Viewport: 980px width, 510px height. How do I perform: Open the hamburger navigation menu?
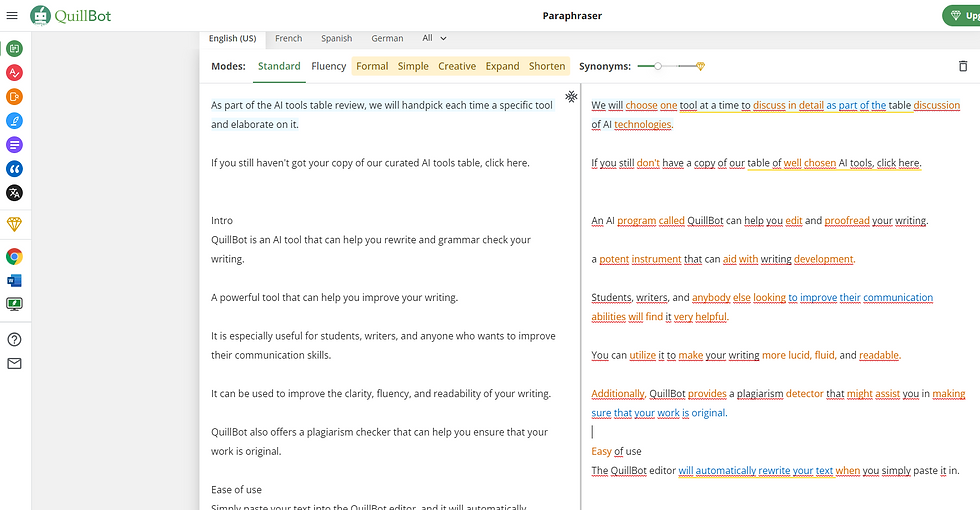(12, 15)
